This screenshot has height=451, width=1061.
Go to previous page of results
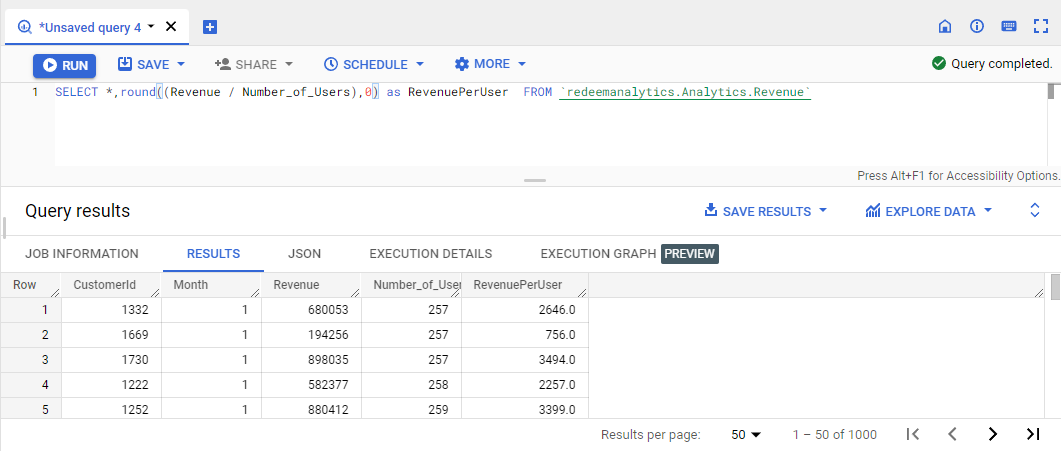953,434
